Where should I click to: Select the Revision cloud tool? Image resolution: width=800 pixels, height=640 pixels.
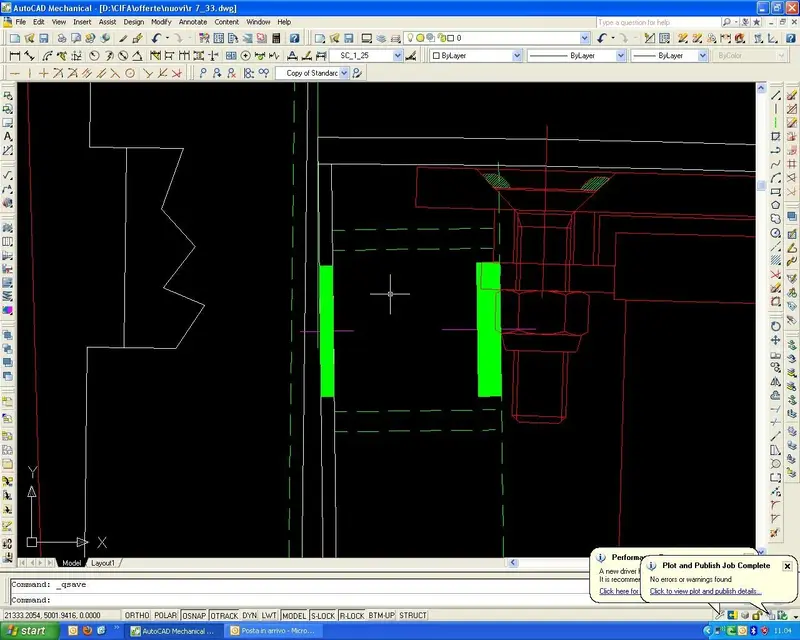tap(776, 219)
